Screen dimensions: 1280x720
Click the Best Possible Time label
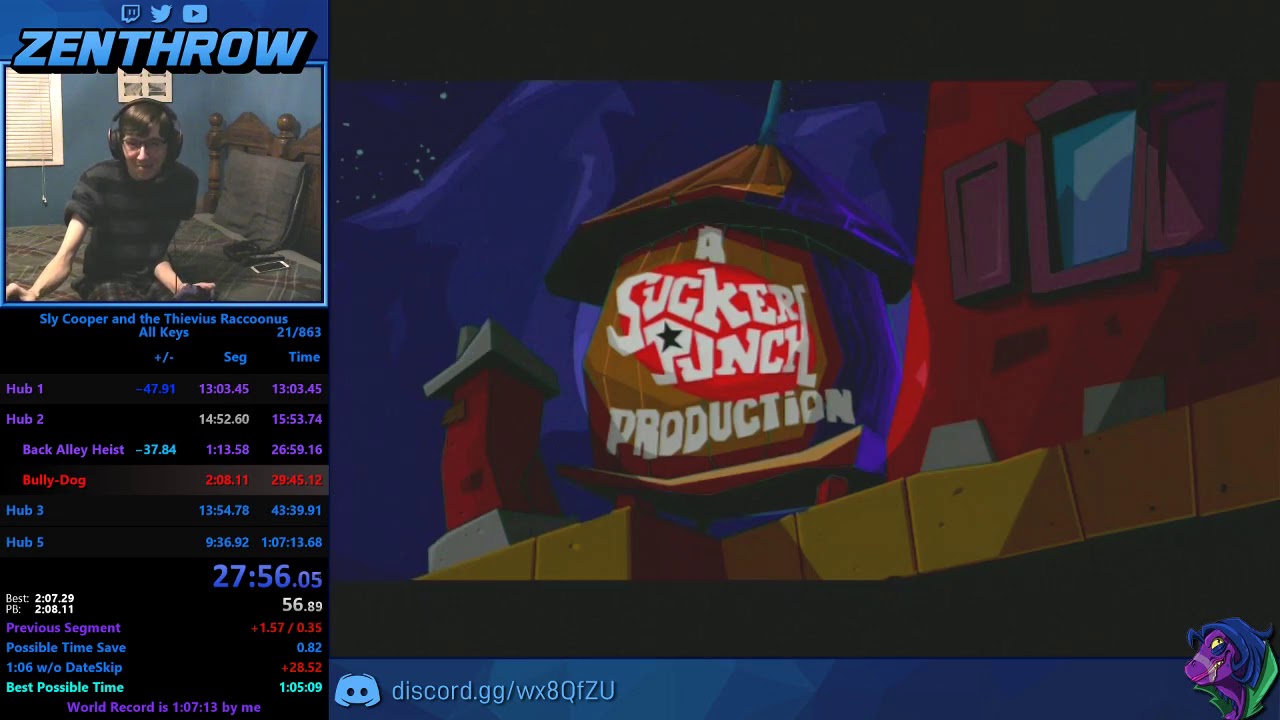coord(65,688)
